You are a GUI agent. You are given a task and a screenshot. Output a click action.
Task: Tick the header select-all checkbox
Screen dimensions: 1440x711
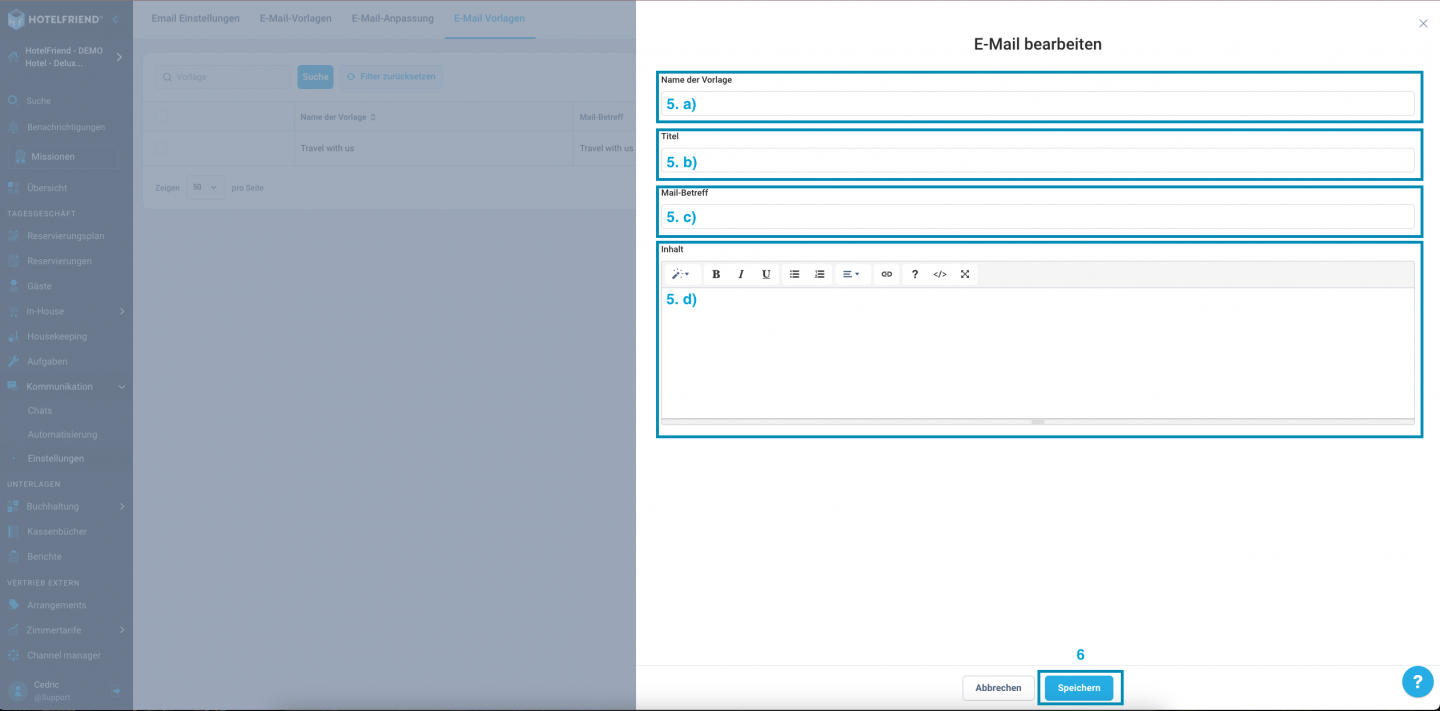point(162,117)
